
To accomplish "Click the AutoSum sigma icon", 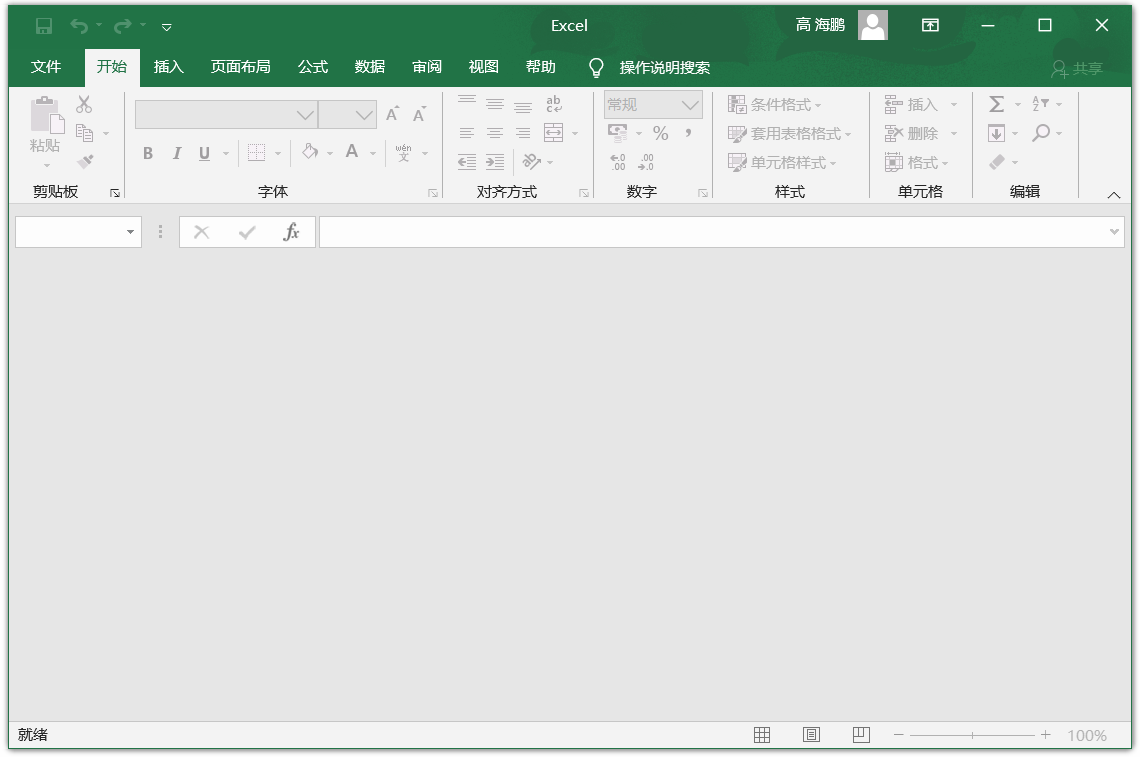I will pos(997,104).
